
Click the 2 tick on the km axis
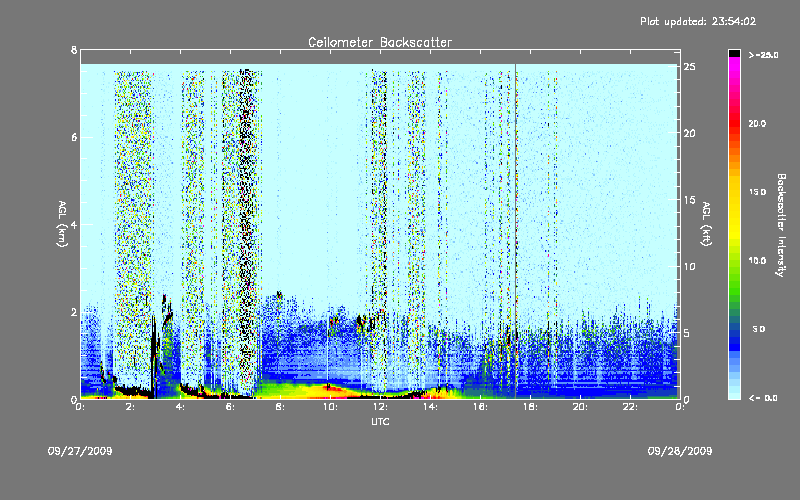coord(74,312)
